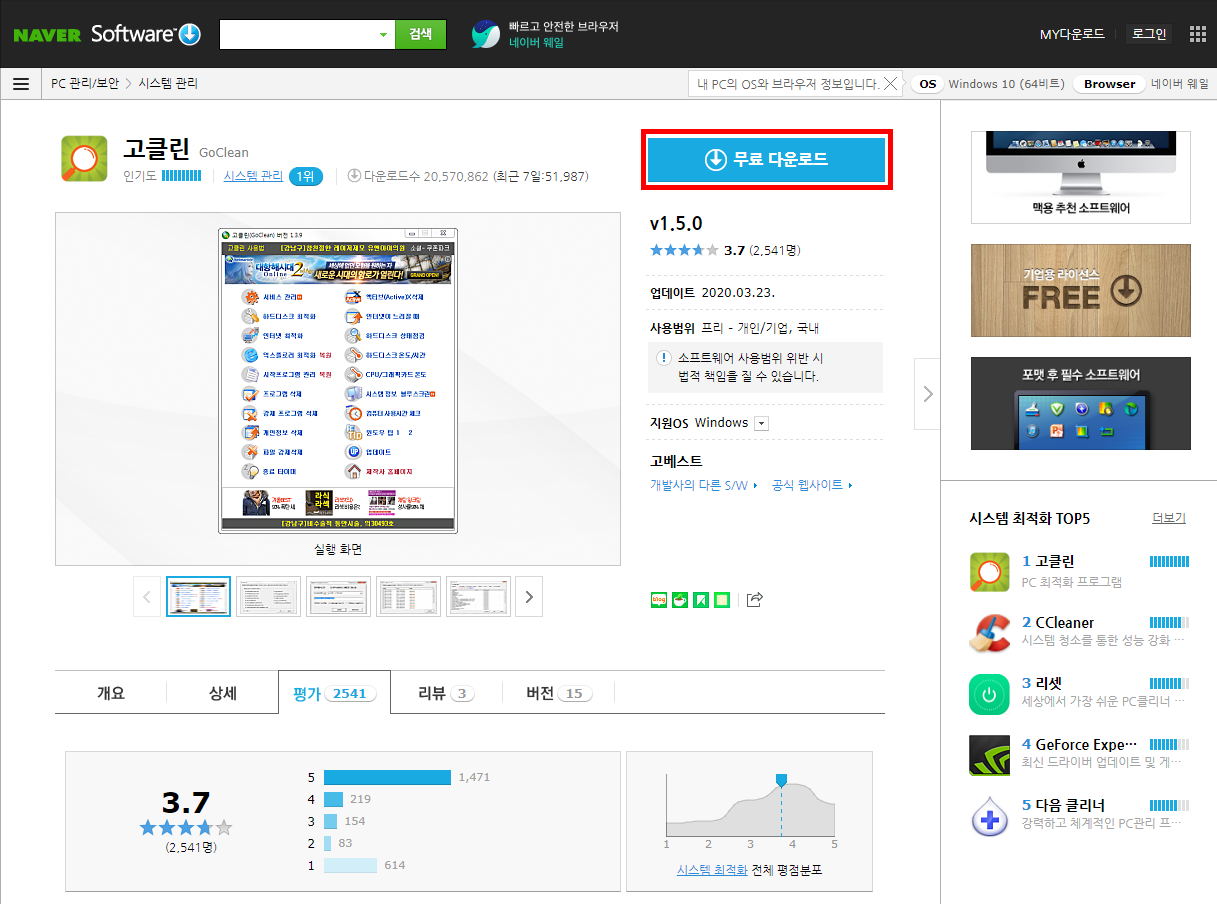
Task: Switch to the 개요 tab
Action: [x=111, y=693]
